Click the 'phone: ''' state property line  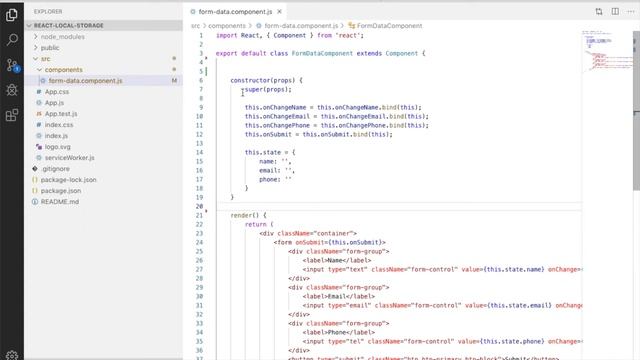click(275, 179)
